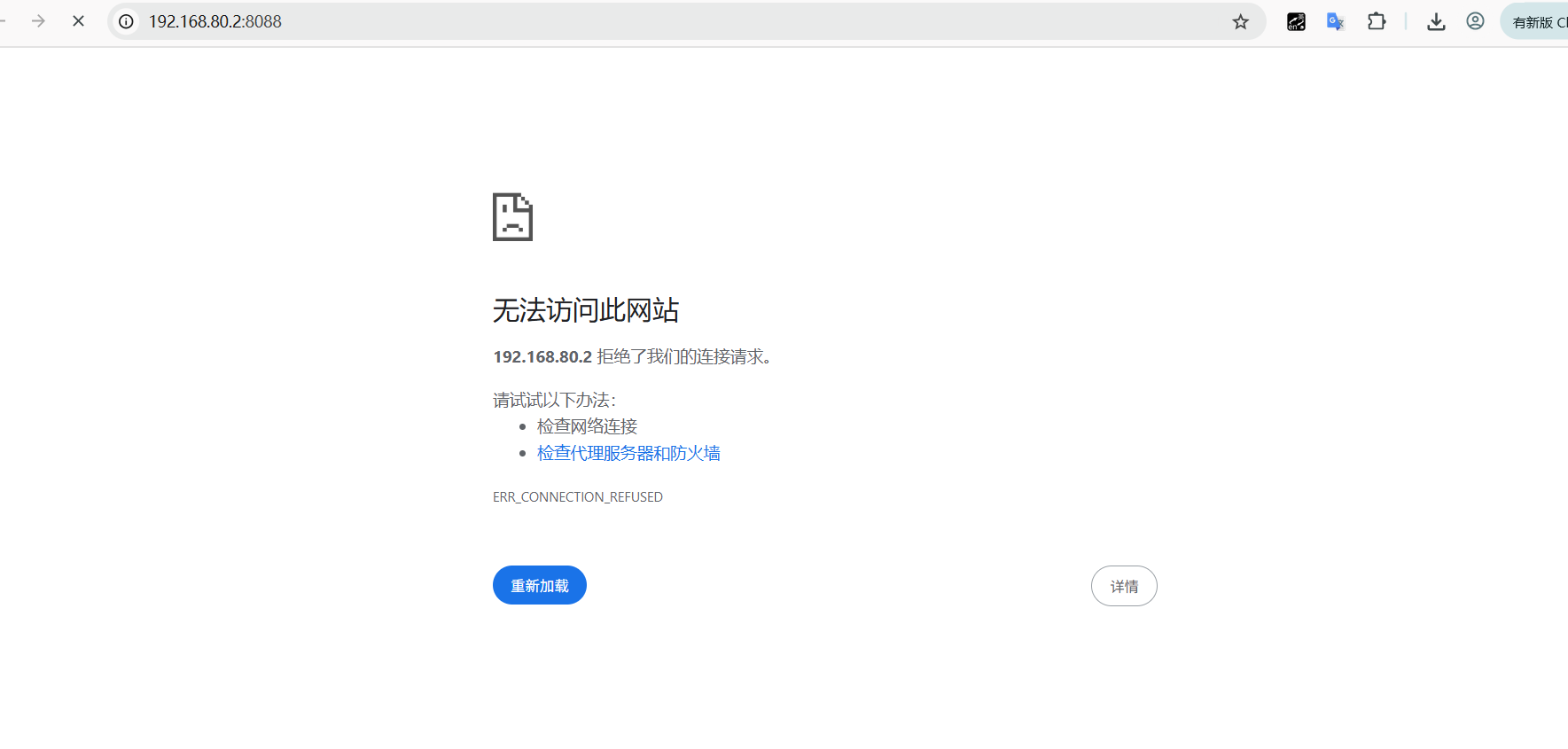Screen dimensions: 1568x749
Task: Show downloads via the download icon
Action: point(1436,22)
